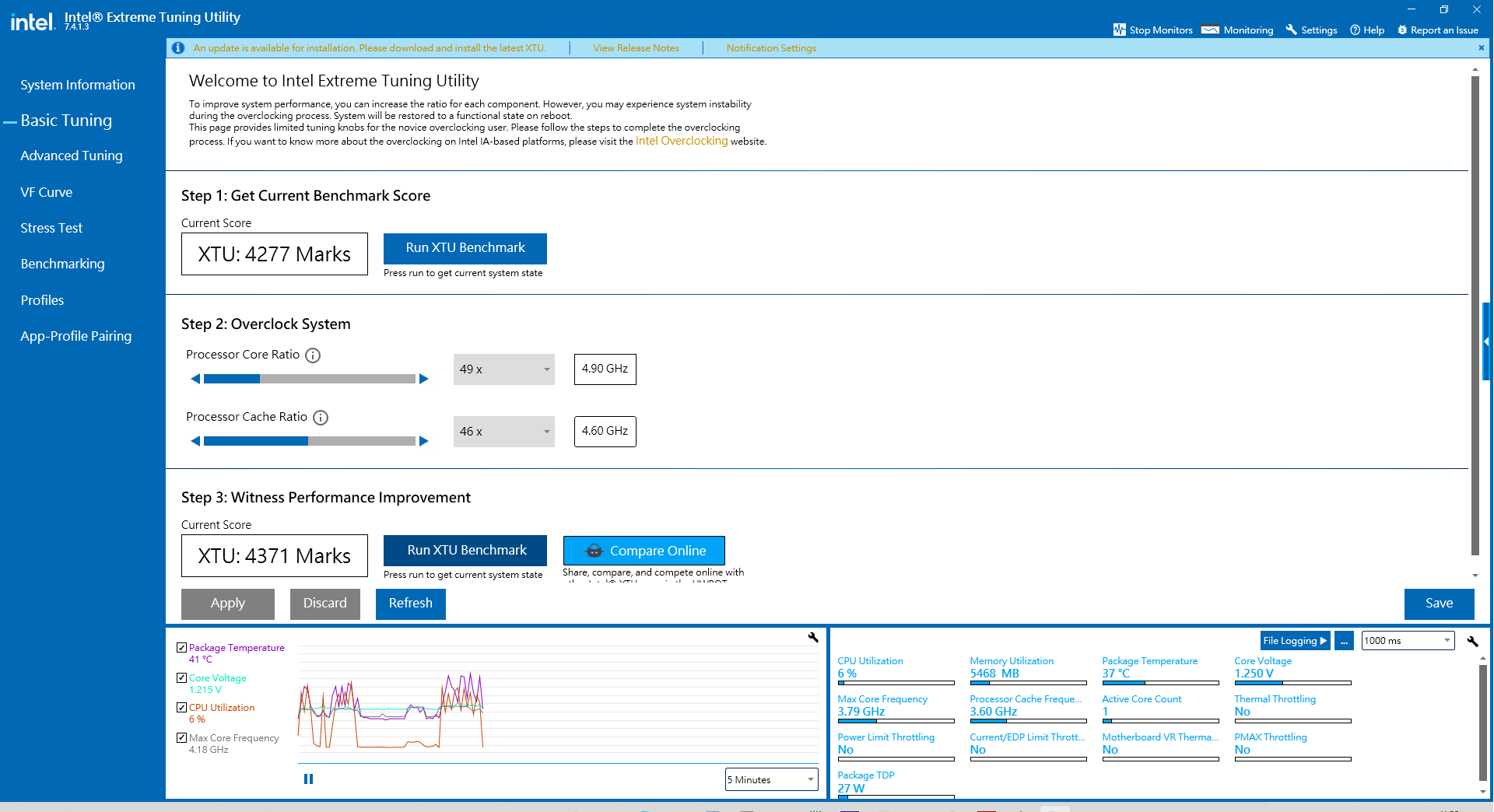The width and height of the screenshot is (1494, 812).
Task: Open the Intel Overclocking website link
Action: click(682, 141)
